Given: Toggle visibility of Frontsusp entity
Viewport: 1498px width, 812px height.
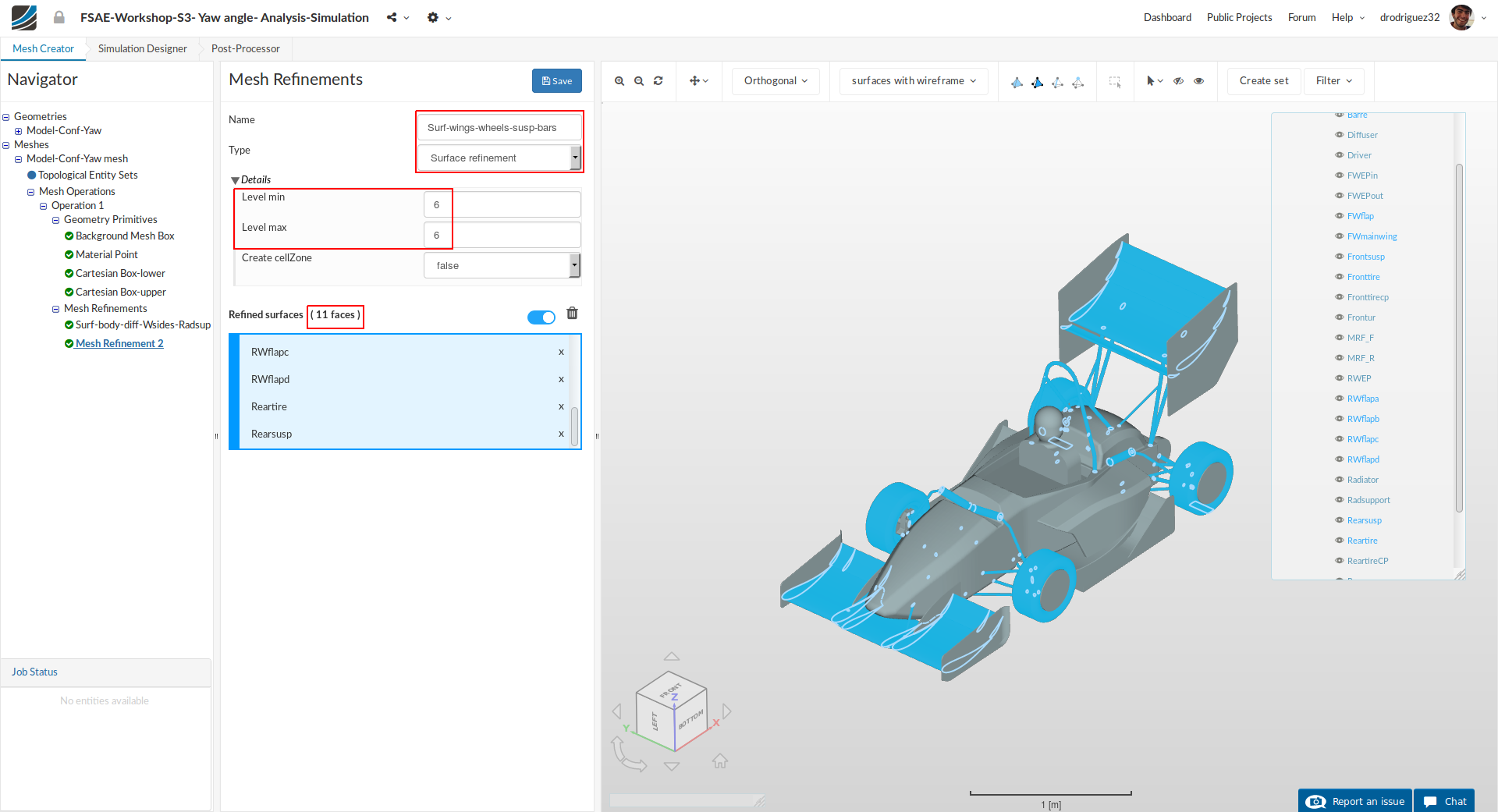Looking at the screenshot, I should 1340,257.
